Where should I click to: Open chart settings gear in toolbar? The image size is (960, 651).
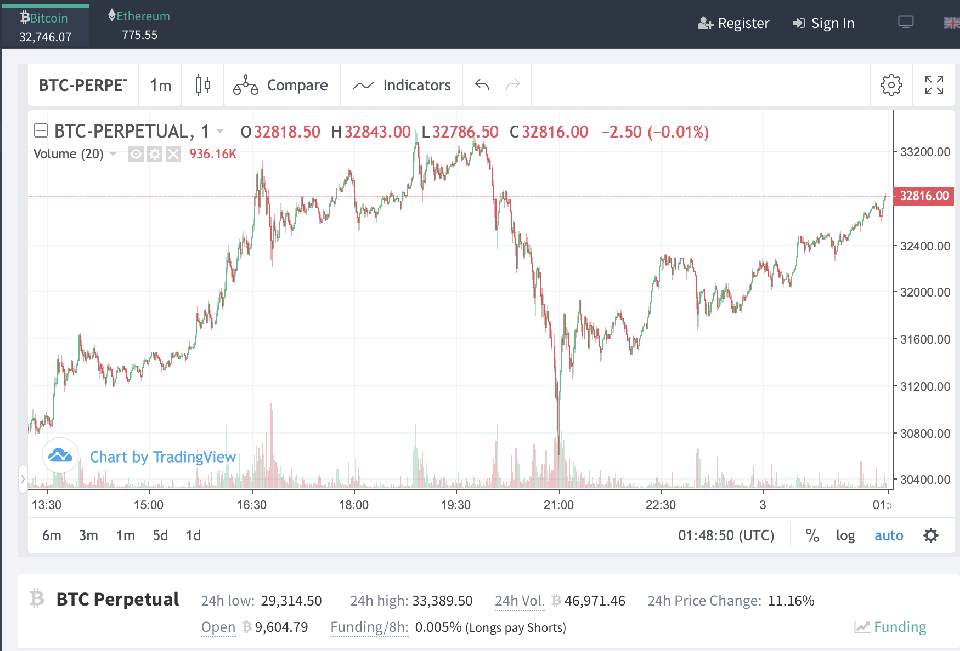[x=891, y=85]
